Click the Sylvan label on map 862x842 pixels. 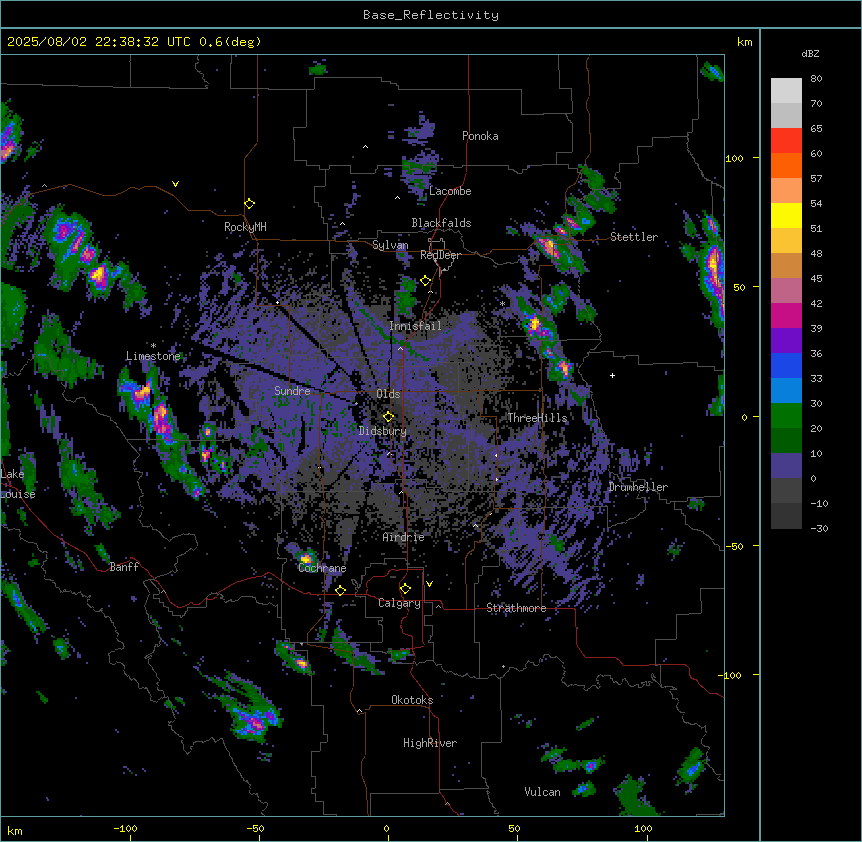click(x=390, y=245)
